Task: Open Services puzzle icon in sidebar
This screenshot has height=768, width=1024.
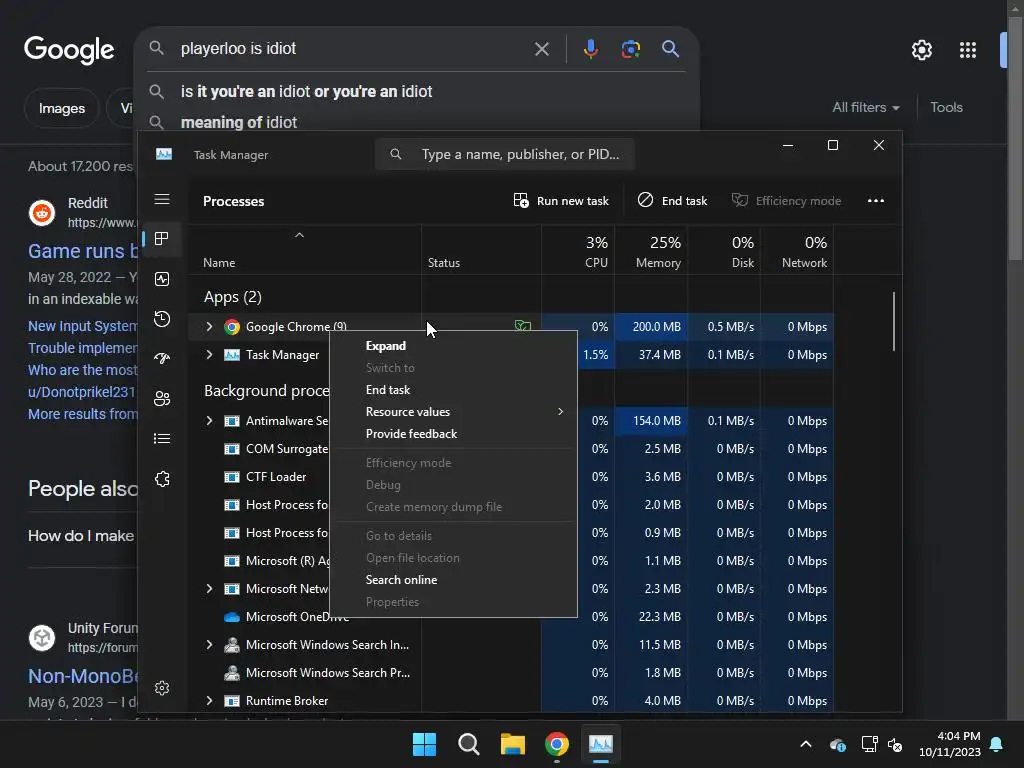Action: 162,479
